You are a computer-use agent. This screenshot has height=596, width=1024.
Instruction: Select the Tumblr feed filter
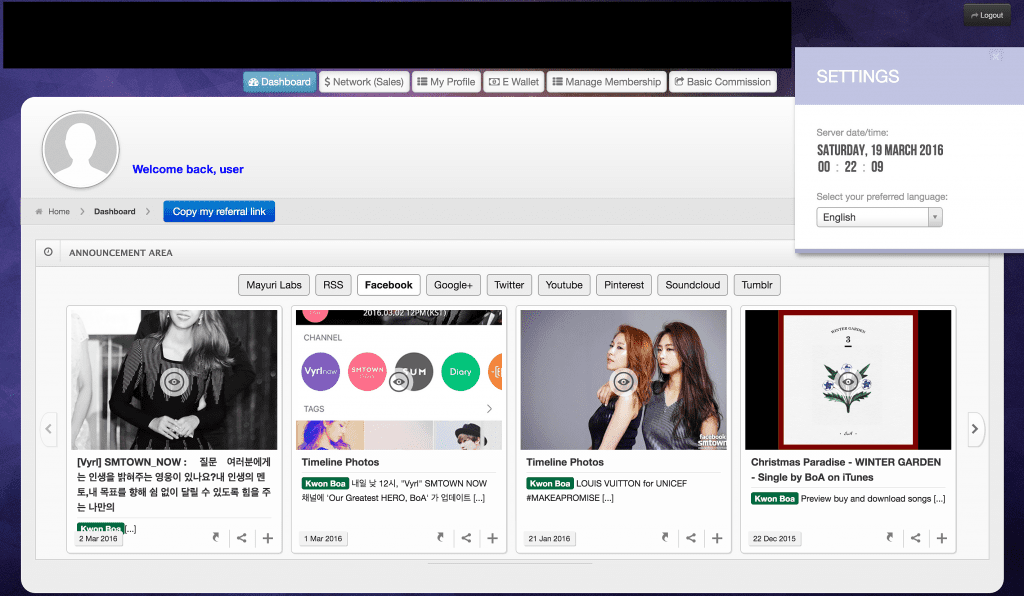[757, 285]
